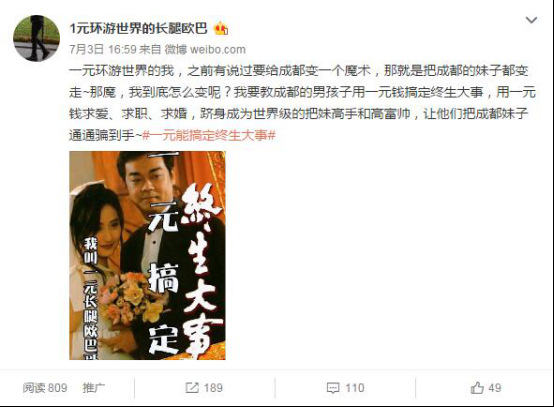The height and width of the screenshot is (407, 554).
Task: Enlarge the wedding poster image thumbnail
Action: (147, 255)
